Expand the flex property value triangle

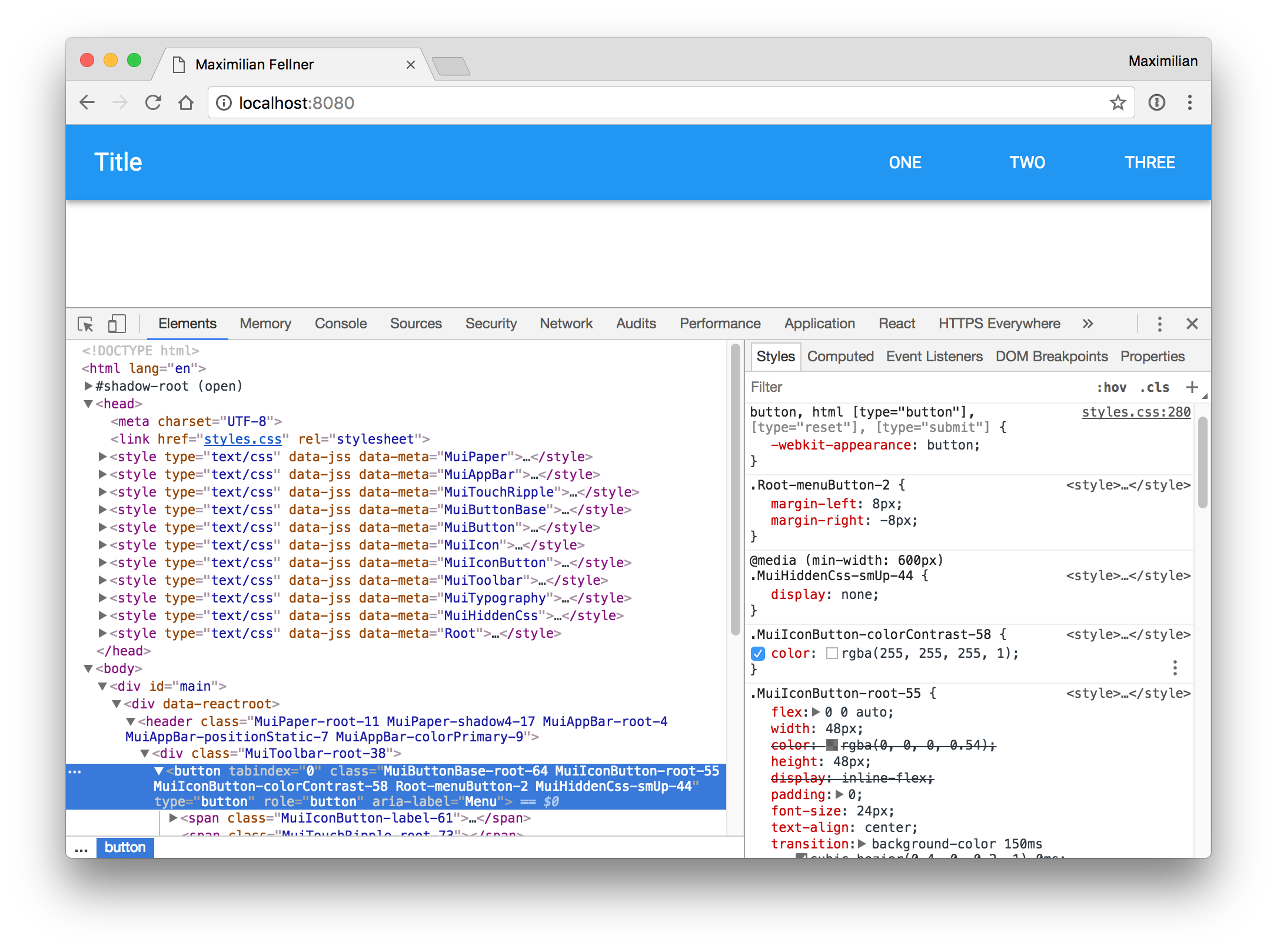point(816,711)
